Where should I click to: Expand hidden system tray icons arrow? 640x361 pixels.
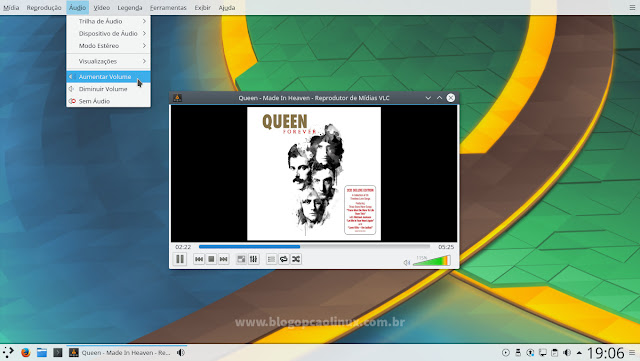(579, 352)
